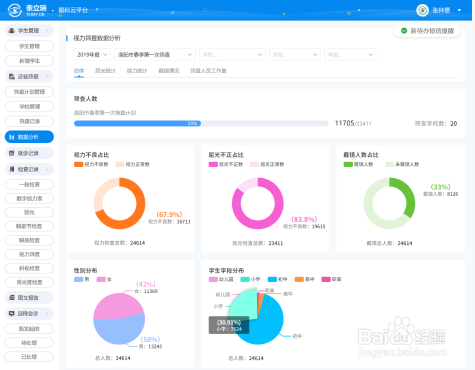This screenshot has height=370, width=475.
Task: Open 屈光度检查 in the sidebar
Action: coord(29,282)
